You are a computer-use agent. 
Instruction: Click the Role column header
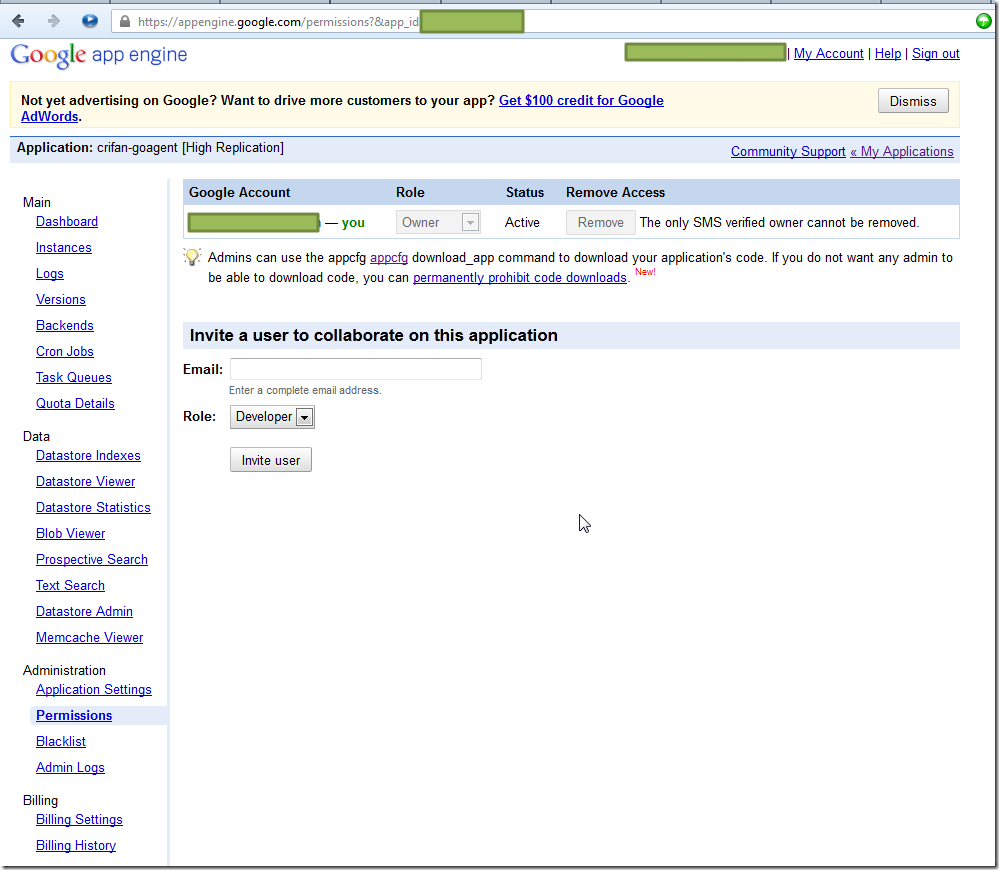point(410,192)
